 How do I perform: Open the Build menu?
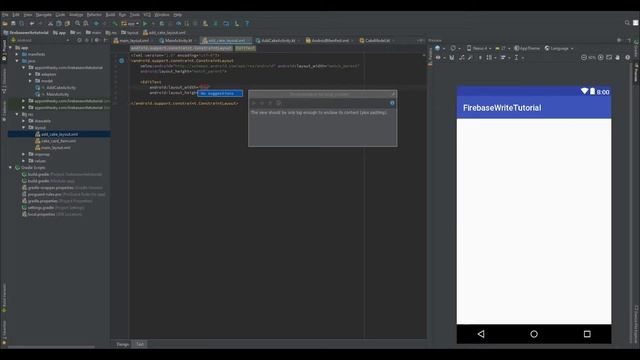pyautogui.click(x=111, y=15)
